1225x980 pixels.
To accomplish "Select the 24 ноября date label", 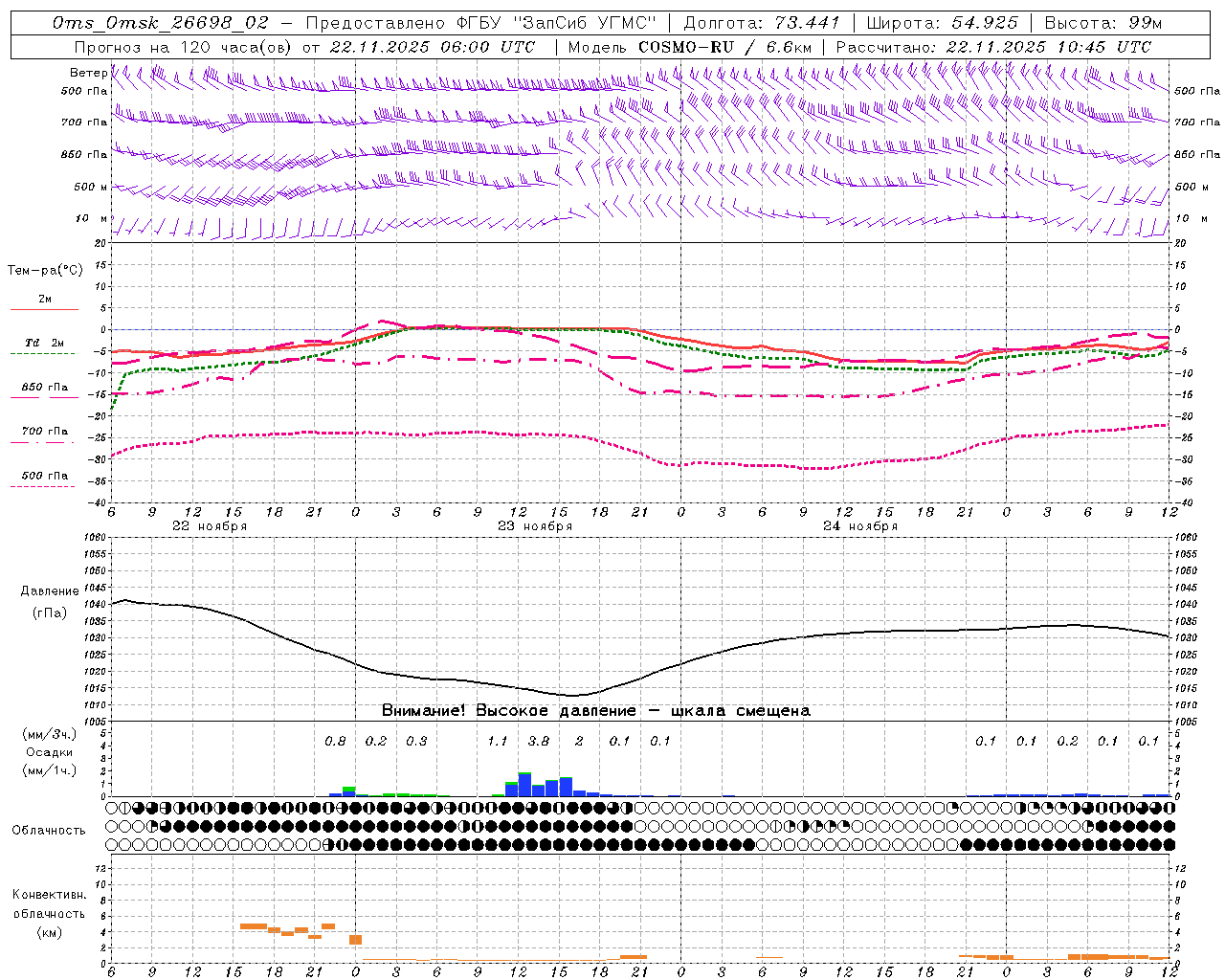I will pyautogui.click(x=860, y=526).
